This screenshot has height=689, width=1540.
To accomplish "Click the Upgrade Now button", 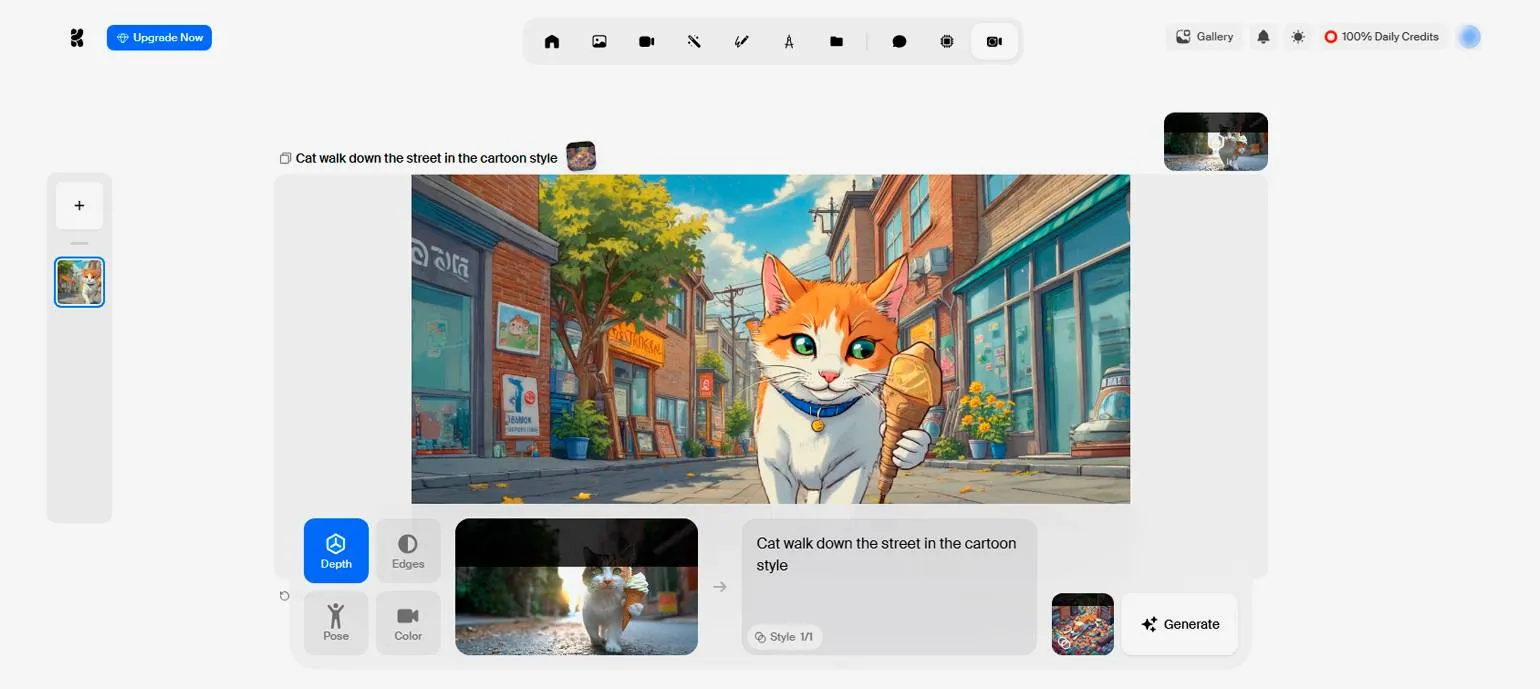I will click(159, 38).
